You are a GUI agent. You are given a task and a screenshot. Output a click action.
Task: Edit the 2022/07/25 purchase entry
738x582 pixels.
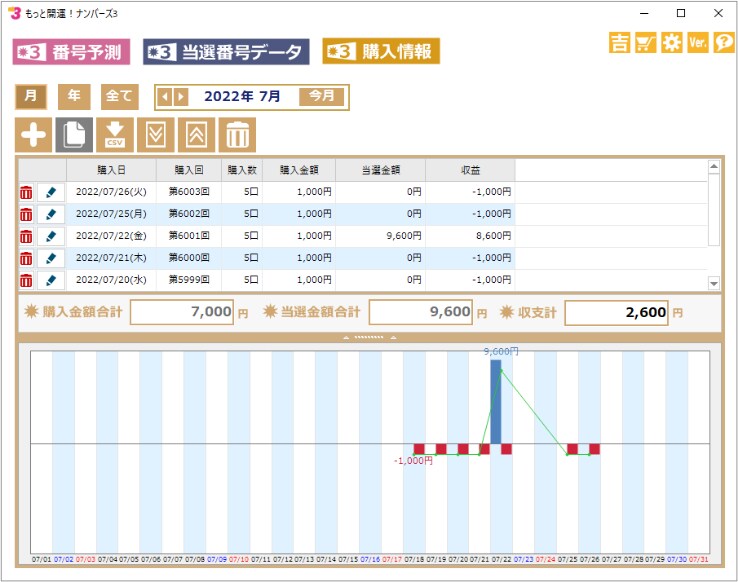tap(51, 215)
